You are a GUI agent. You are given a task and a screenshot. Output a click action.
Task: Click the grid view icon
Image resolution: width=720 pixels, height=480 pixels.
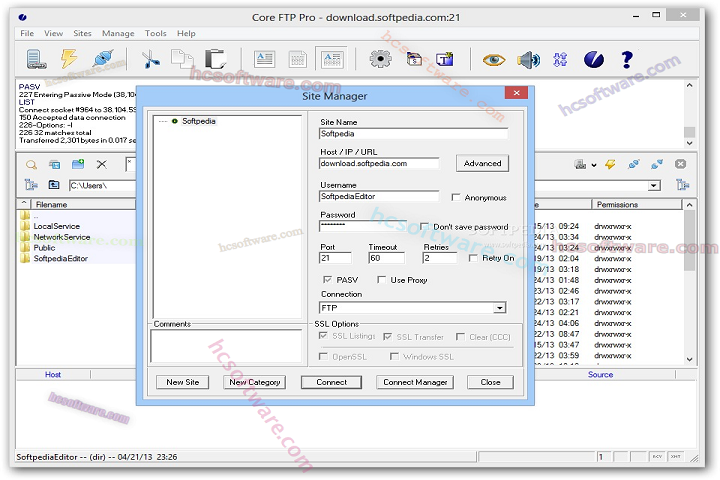click(x=298, y=59)
